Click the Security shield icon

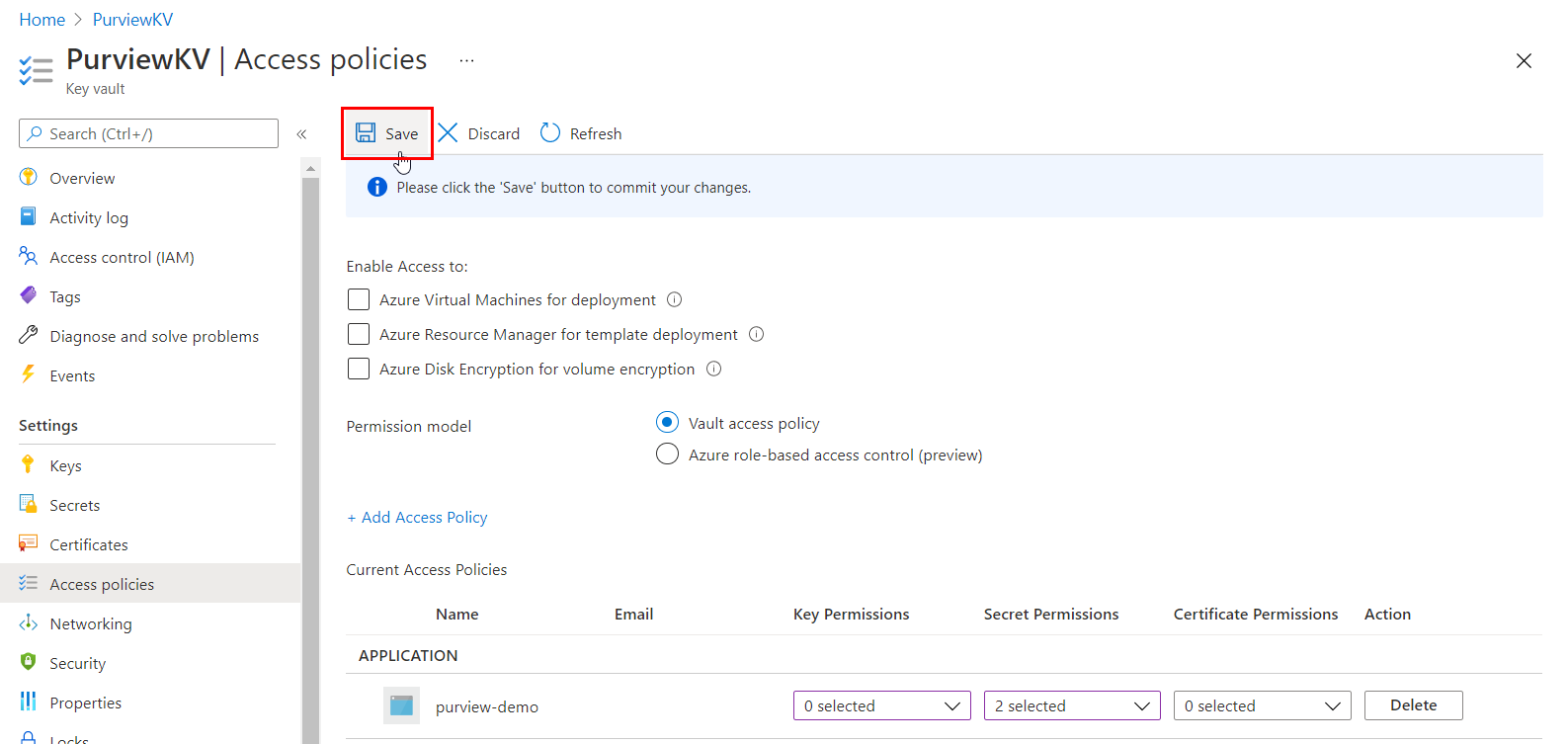28,663
